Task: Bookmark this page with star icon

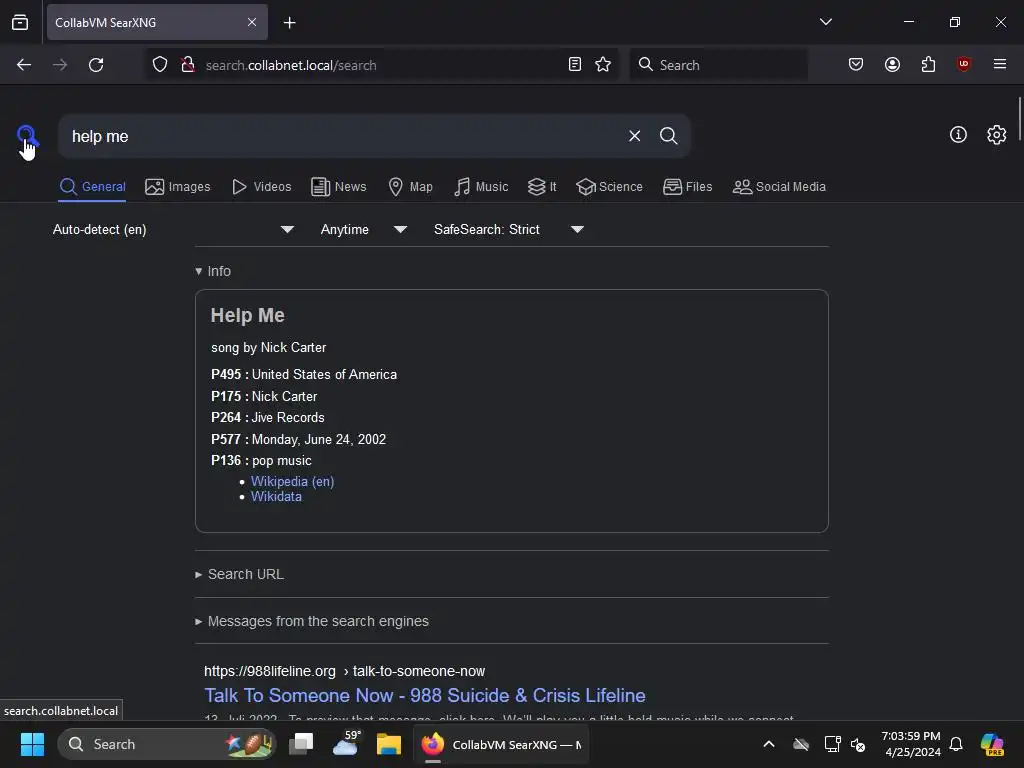Action: click(x=603, y=65)
